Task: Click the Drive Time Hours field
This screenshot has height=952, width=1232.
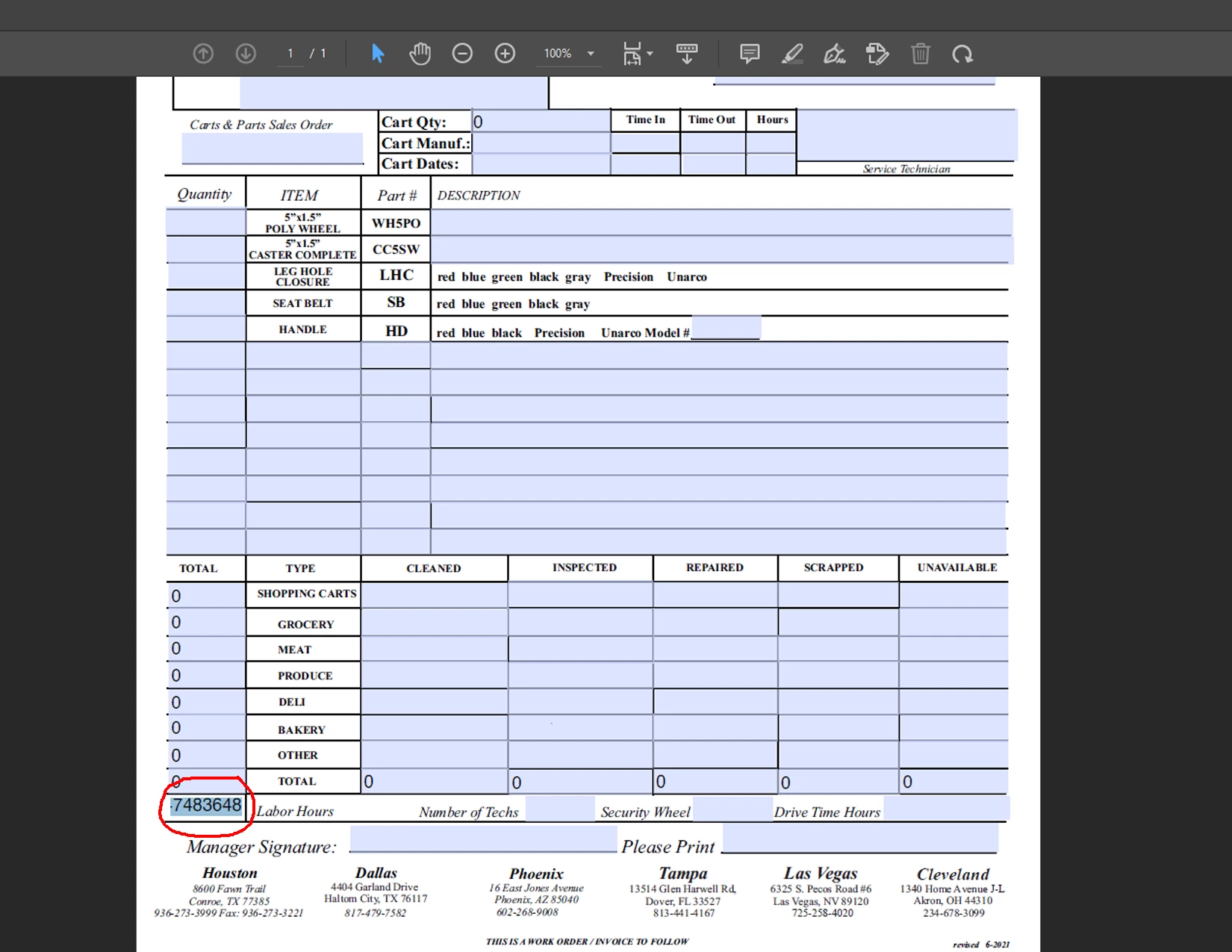Action: pyautogui.click(x=946, y=809)
